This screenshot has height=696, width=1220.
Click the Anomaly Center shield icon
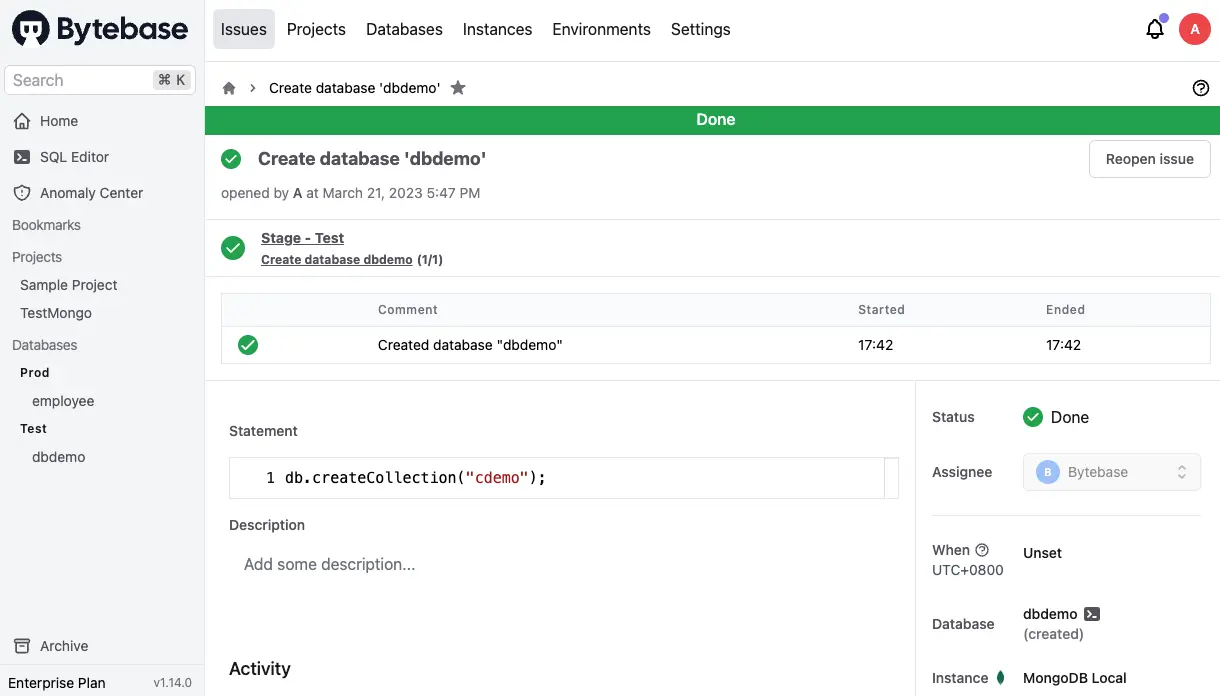point(22,193)
